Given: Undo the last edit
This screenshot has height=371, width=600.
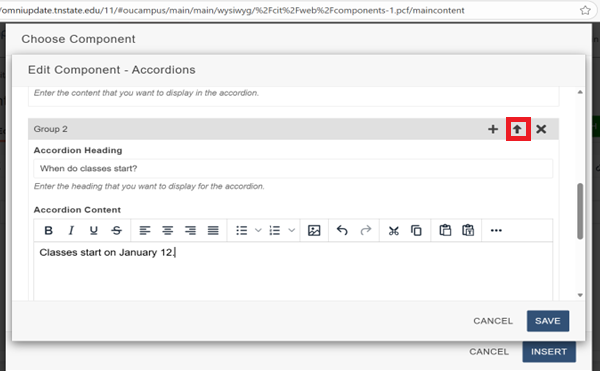Looking at the screenshot, I should pyautogui.click(x=342, y=230).
